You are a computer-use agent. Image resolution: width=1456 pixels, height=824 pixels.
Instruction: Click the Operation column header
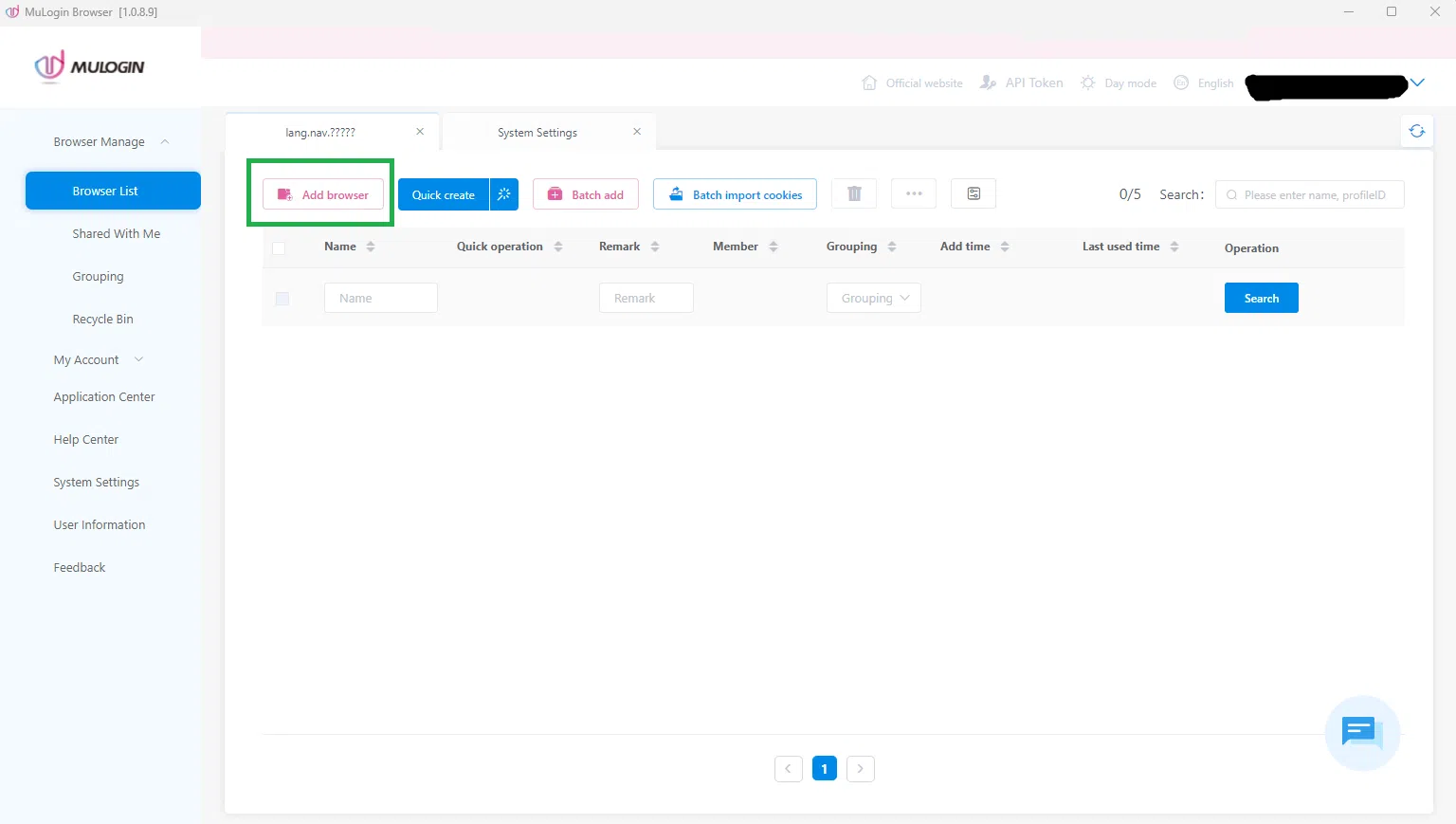[x=1251, y=248]
